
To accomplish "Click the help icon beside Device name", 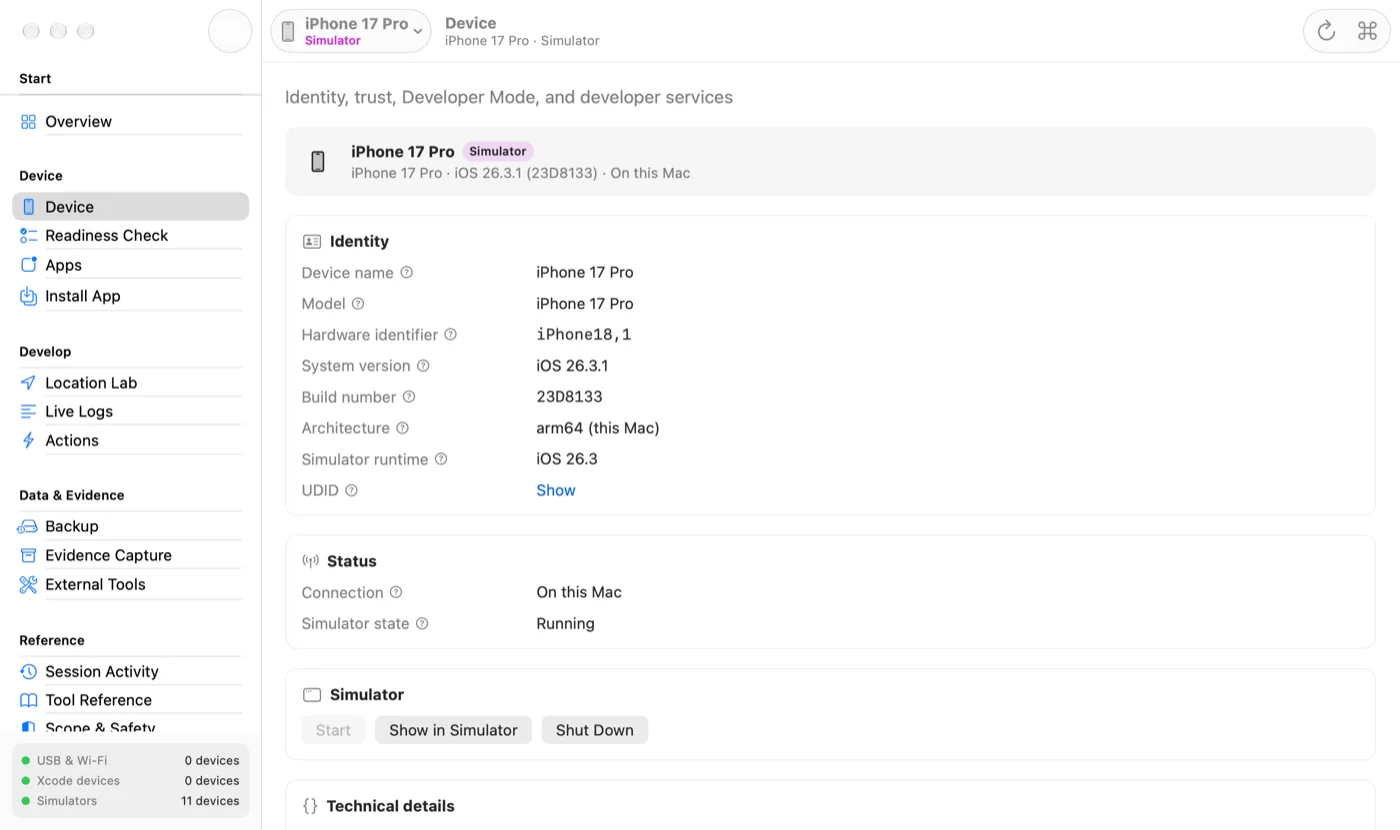I will 407,272.
